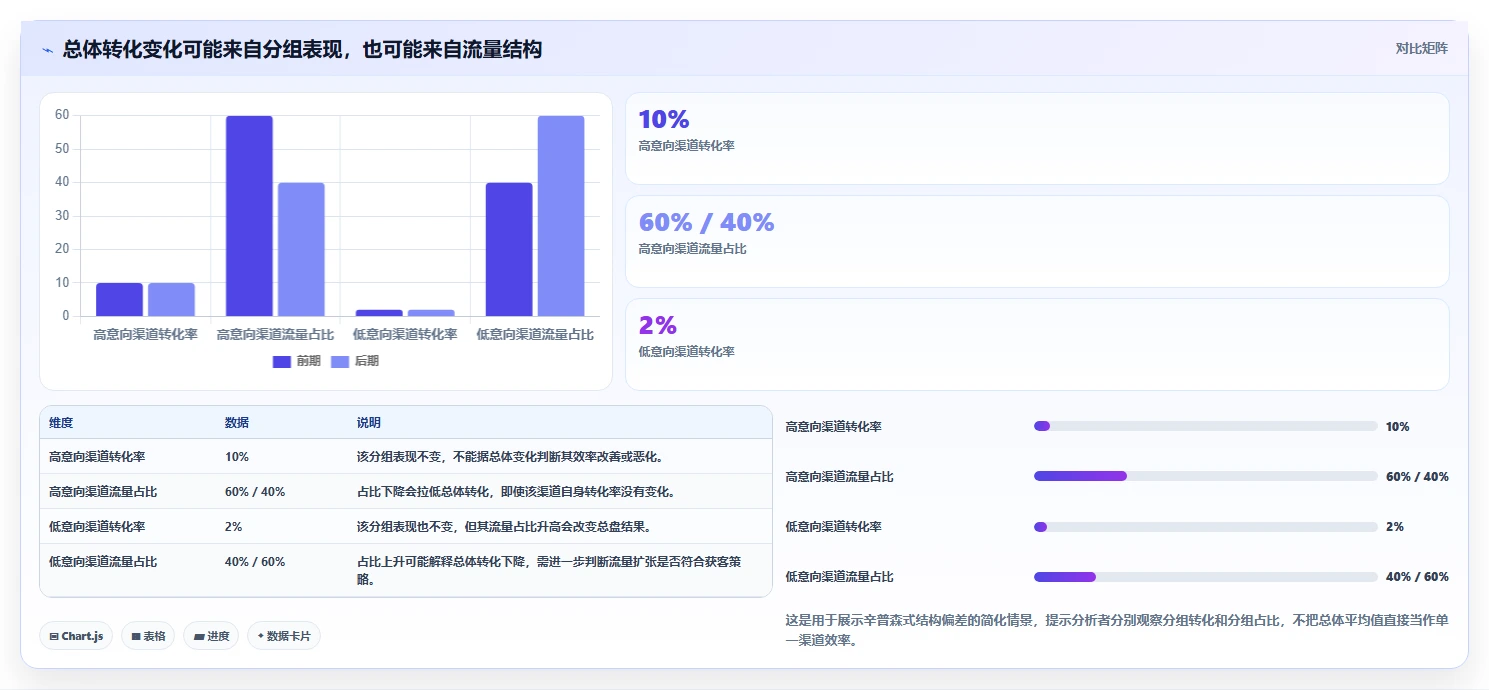Toggle the 后期 legend swatch

click(x=340, y=362)
